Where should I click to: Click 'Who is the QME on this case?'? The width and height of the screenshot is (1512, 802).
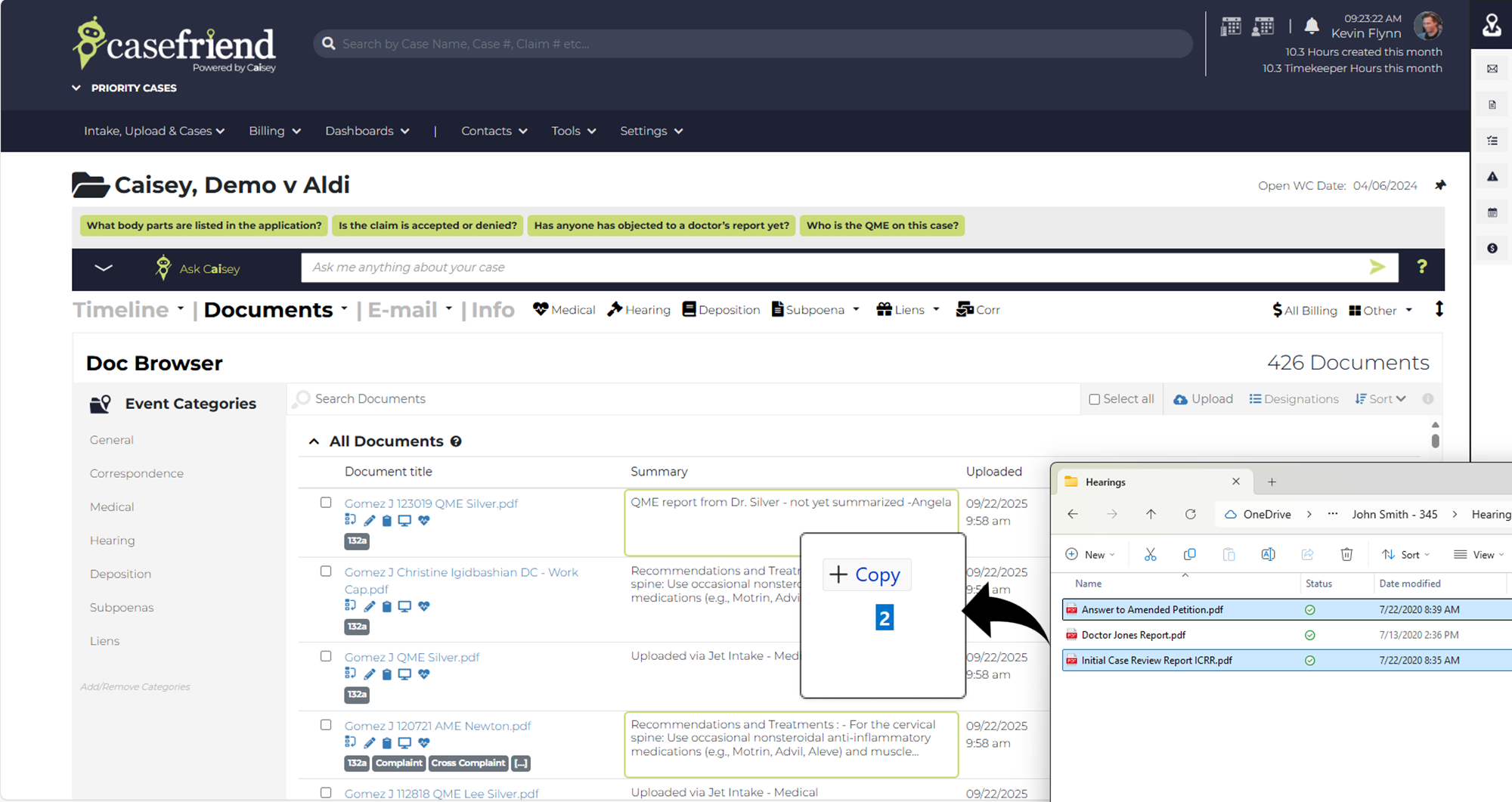click(881, 225)
